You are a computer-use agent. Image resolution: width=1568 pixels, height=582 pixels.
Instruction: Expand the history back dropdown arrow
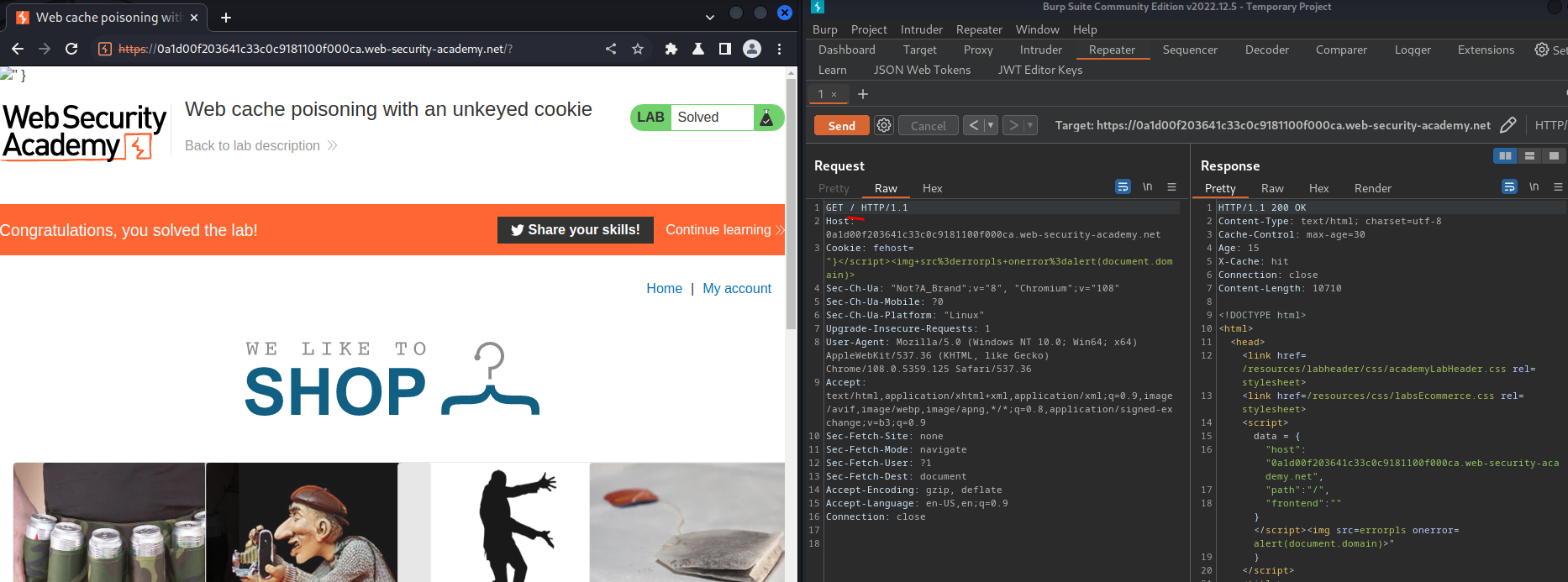[x=991, y=125]
